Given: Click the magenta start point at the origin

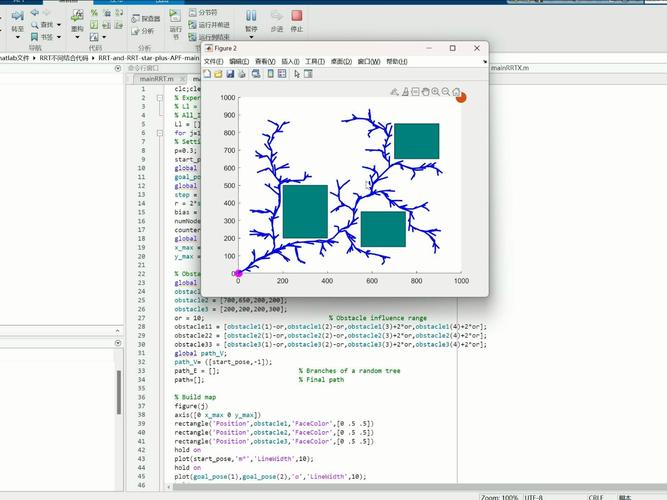Looking at the screenshot, I should (239, 273).
